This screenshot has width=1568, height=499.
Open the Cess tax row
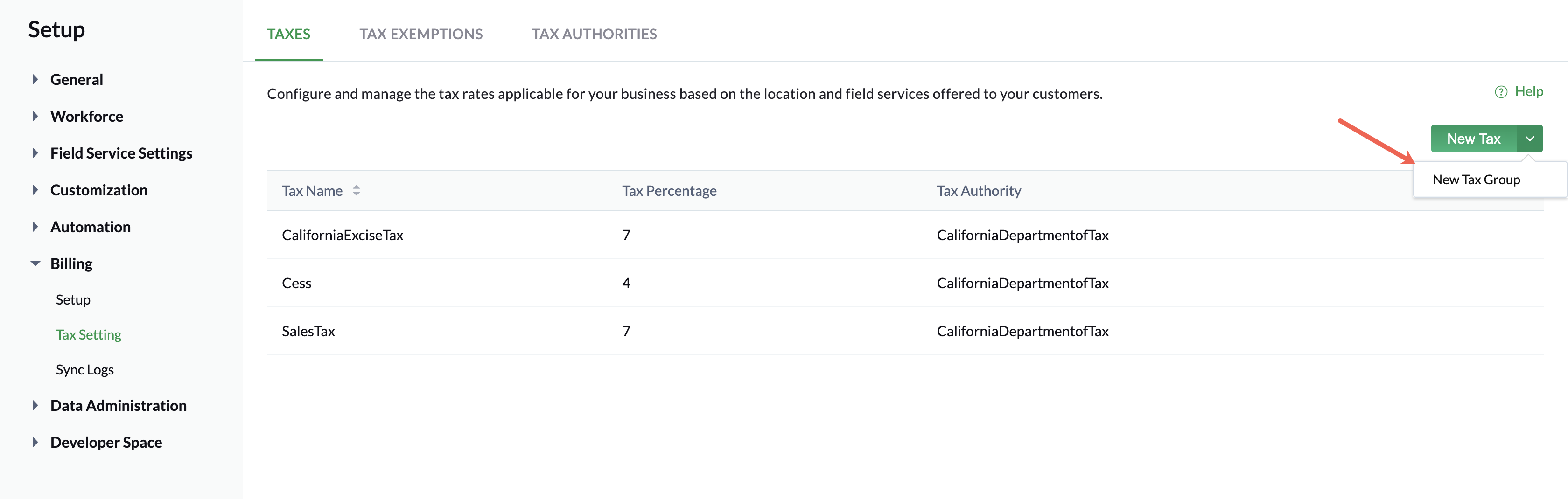click(904, 283)
